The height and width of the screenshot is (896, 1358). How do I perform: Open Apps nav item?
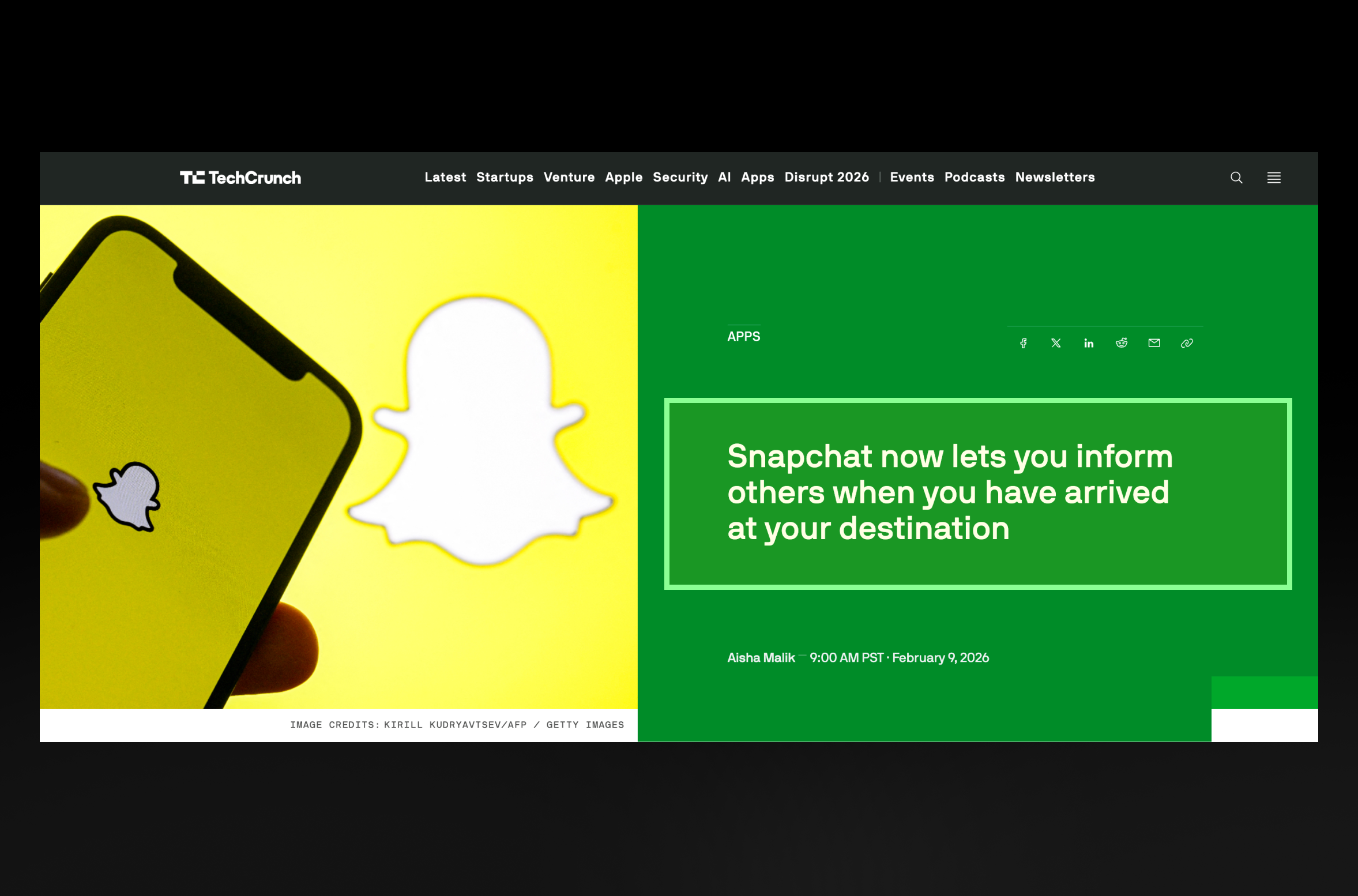coord(757,177)
